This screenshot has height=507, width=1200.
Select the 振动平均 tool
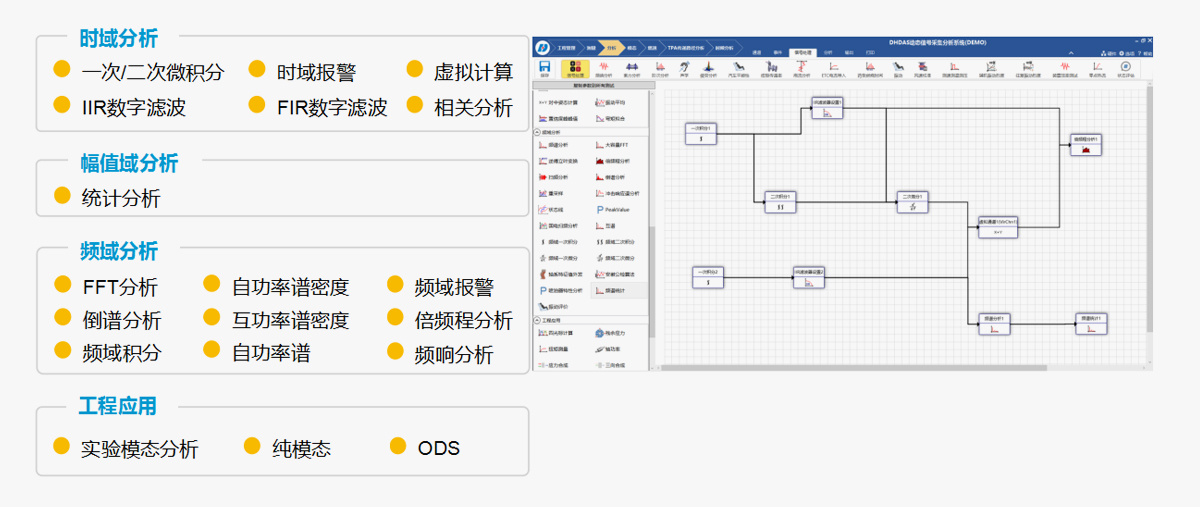tap(609, 102)
